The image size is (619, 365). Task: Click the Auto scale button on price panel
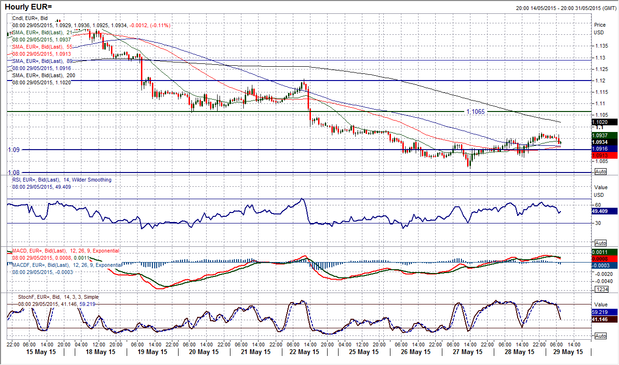click(600, 172)
